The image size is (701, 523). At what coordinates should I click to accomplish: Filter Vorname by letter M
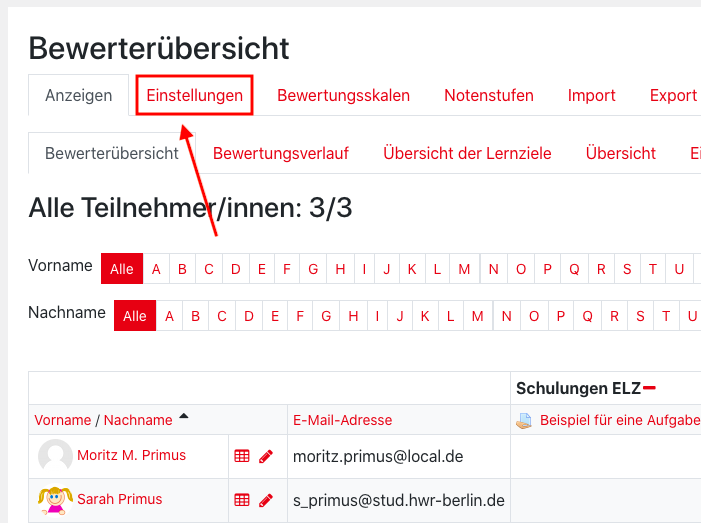464,269
